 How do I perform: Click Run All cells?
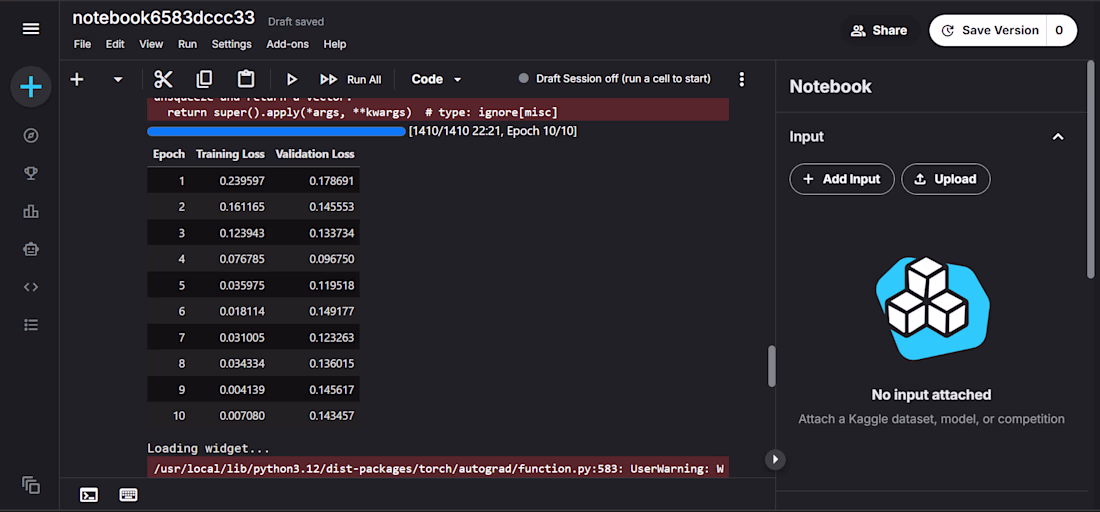point(350,79)
